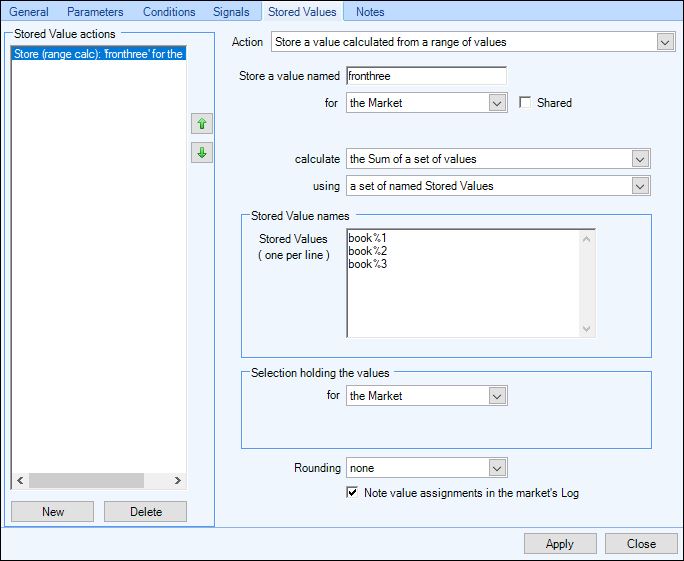
Task: Select the 'Store (range calc): fronthree' list entry
Action: tap(99, 54)
